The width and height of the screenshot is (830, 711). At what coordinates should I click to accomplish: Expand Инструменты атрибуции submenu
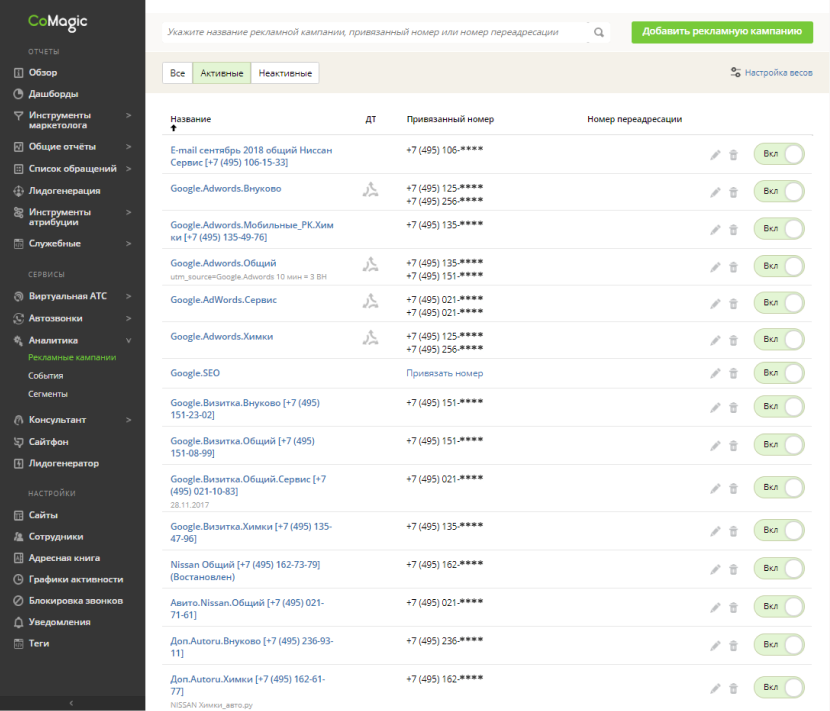(128, 212)
